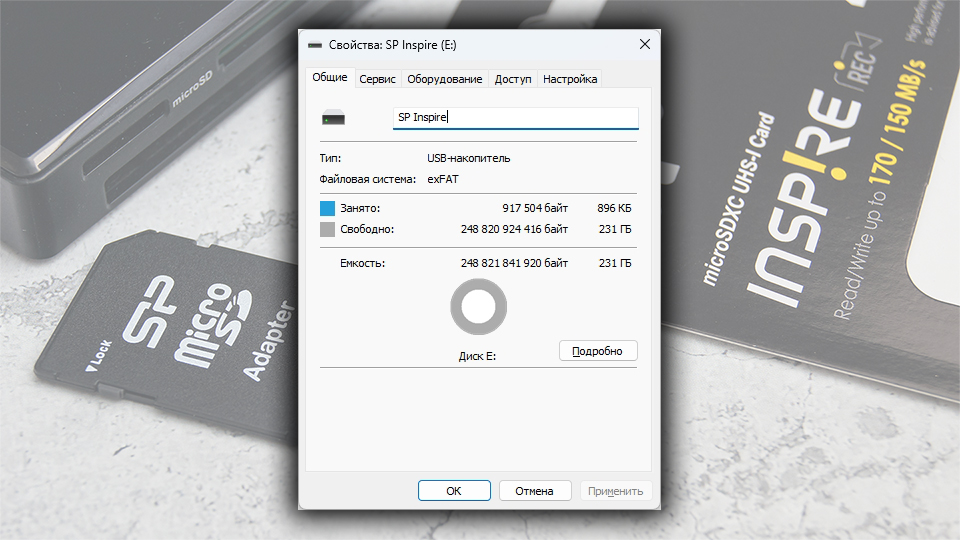Click the blue Занято color swatch
The width and height of the screenshot is (960, 540).
pyautogui.click(x=328, y=208)
